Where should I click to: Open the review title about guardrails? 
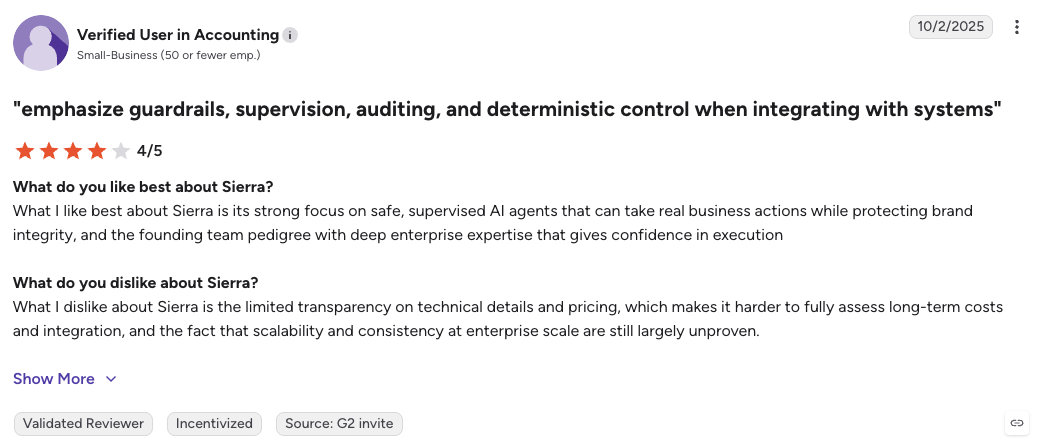tap(507, 110)
